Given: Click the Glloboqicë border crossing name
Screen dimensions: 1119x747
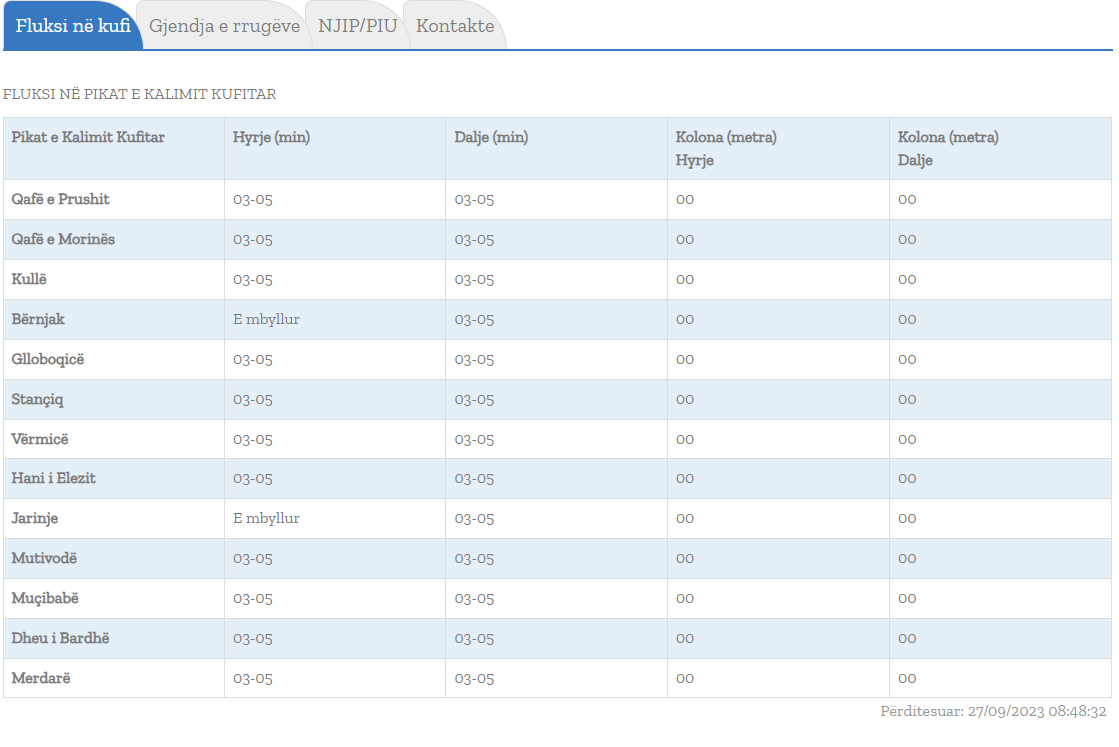Looking at the screenshot, I should [x=48, y=359].
